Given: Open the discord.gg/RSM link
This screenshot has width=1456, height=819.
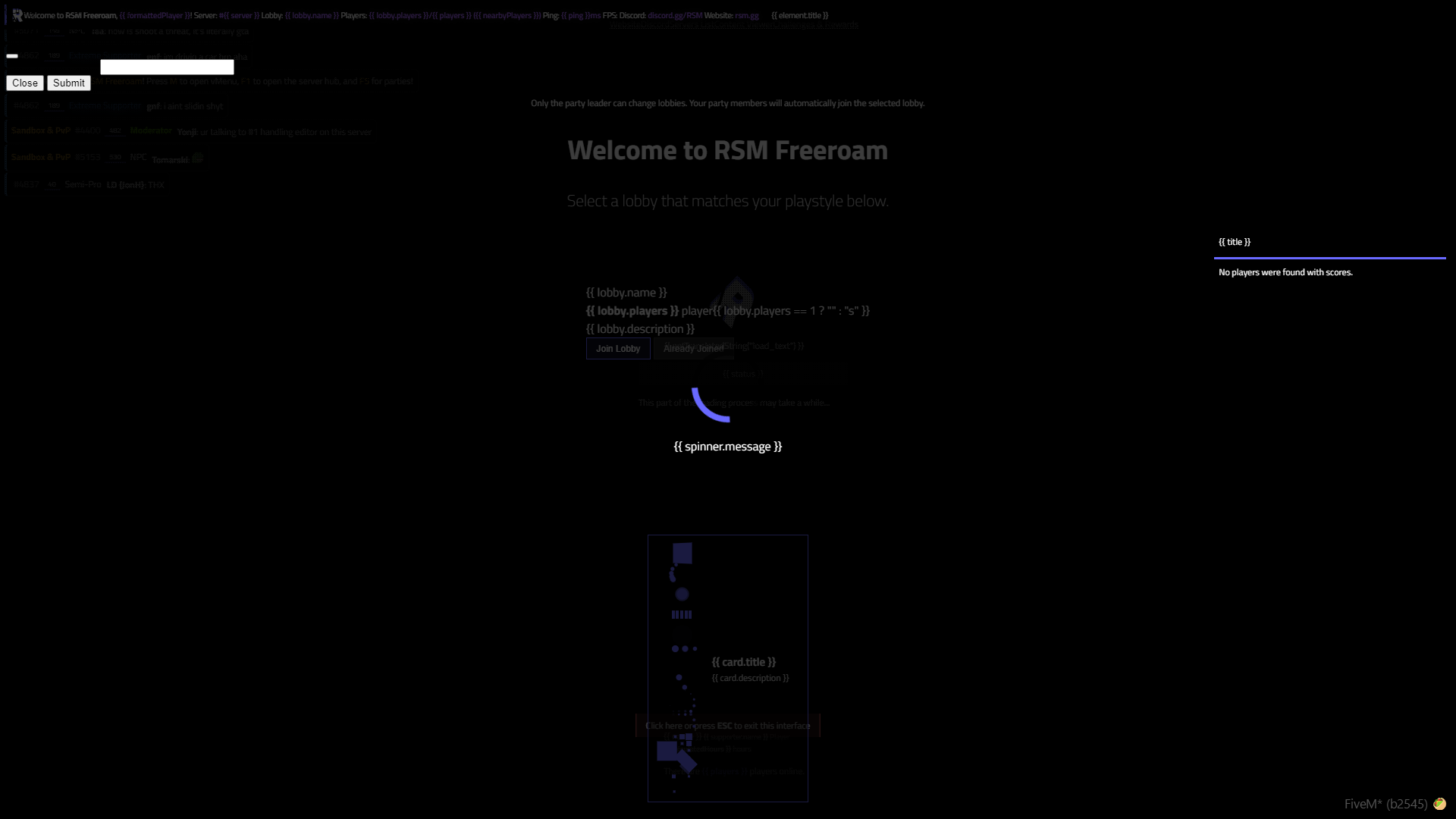Looking at the screenshot, I should coord(674,15).
